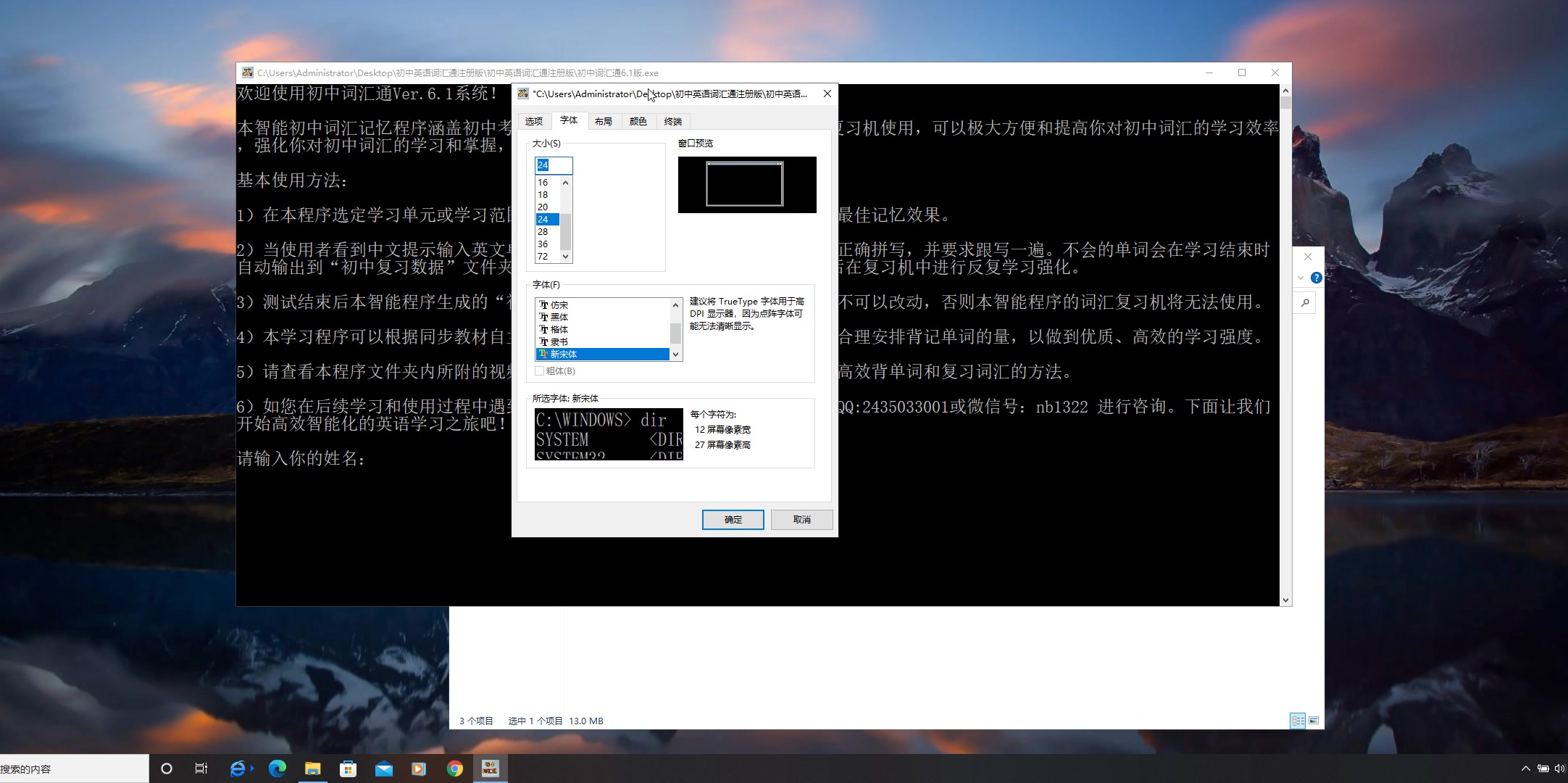Screen dimensions: 1568x783
Task: Open Cortana circle icon
Action: (x=167, y=768)
